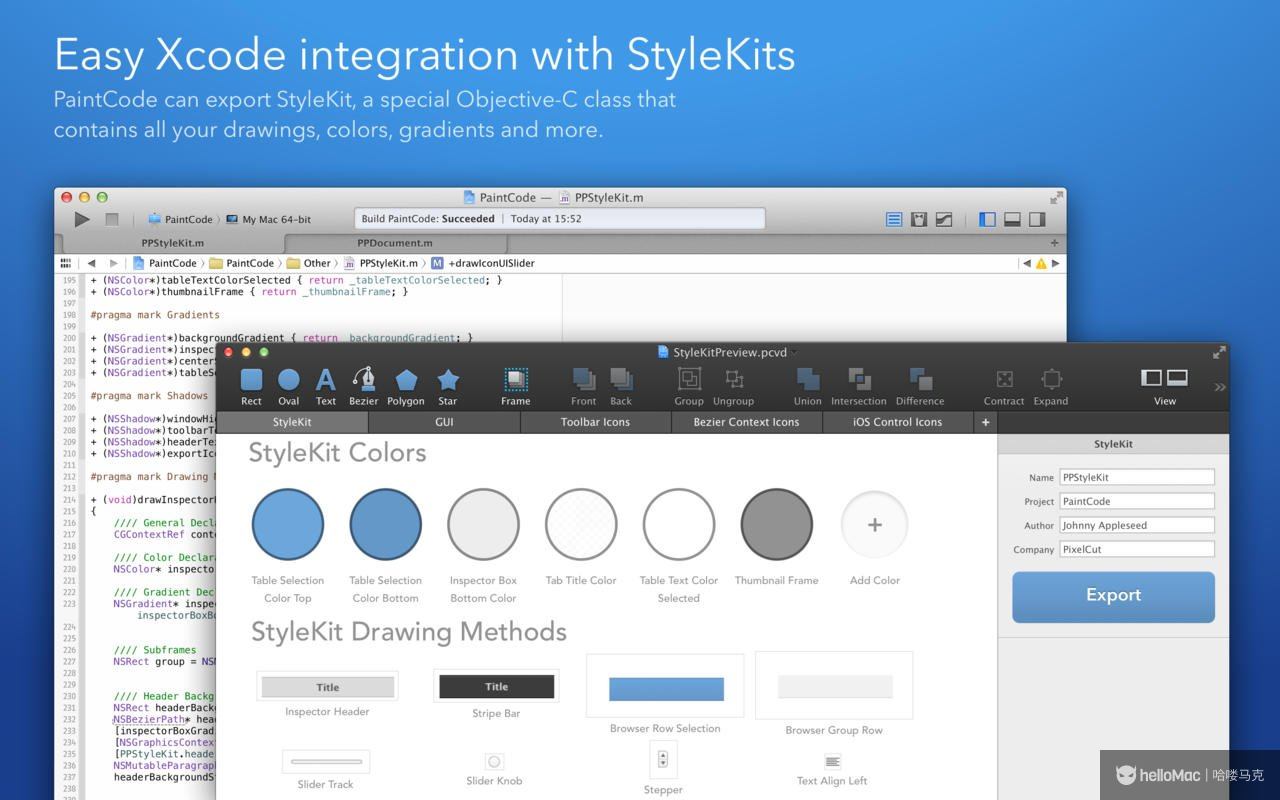Add new Xcode tab with plus
The image size is (1280, 800).
coord(1054,243)
